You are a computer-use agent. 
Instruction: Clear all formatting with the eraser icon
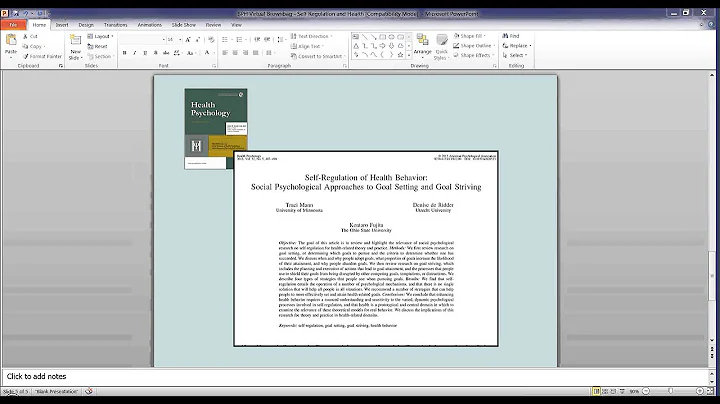coord(211,40)
